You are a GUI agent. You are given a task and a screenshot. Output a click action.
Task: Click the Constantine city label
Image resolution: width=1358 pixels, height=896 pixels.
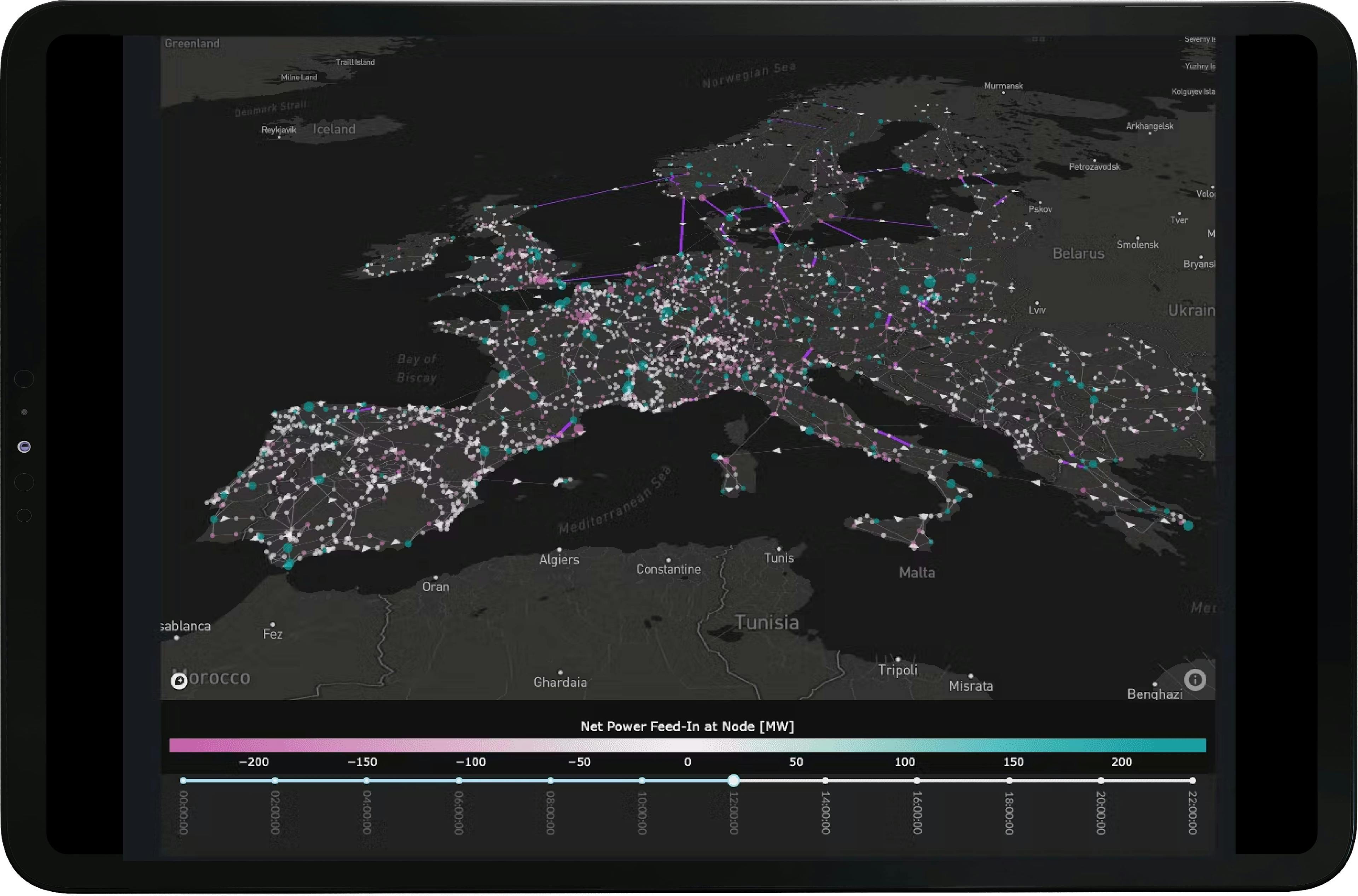(x=668, y=570)
